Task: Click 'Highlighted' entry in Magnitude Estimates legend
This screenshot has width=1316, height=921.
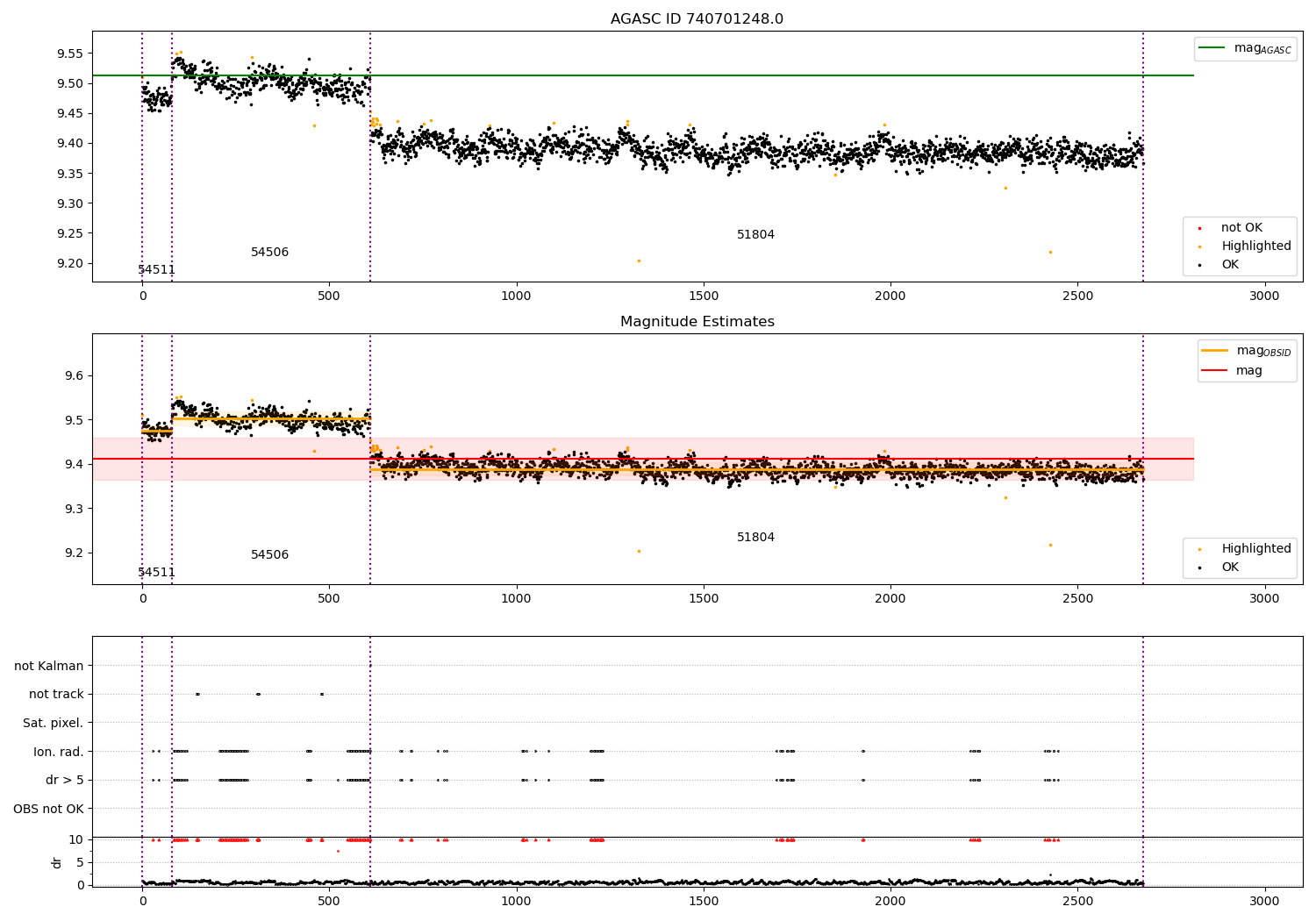Action: [1255, 549]
